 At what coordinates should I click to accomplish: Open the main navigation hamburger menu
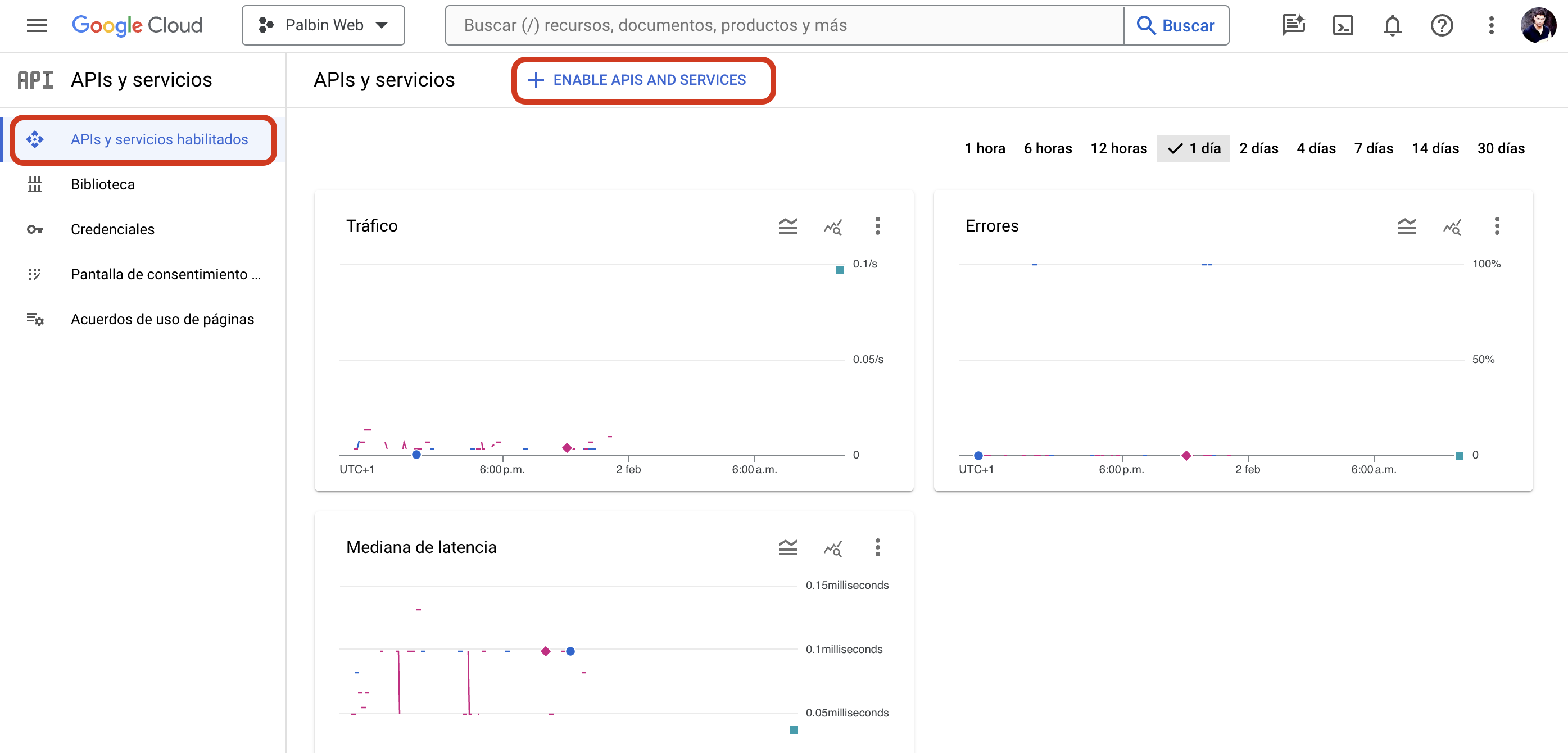pos(37,25)
